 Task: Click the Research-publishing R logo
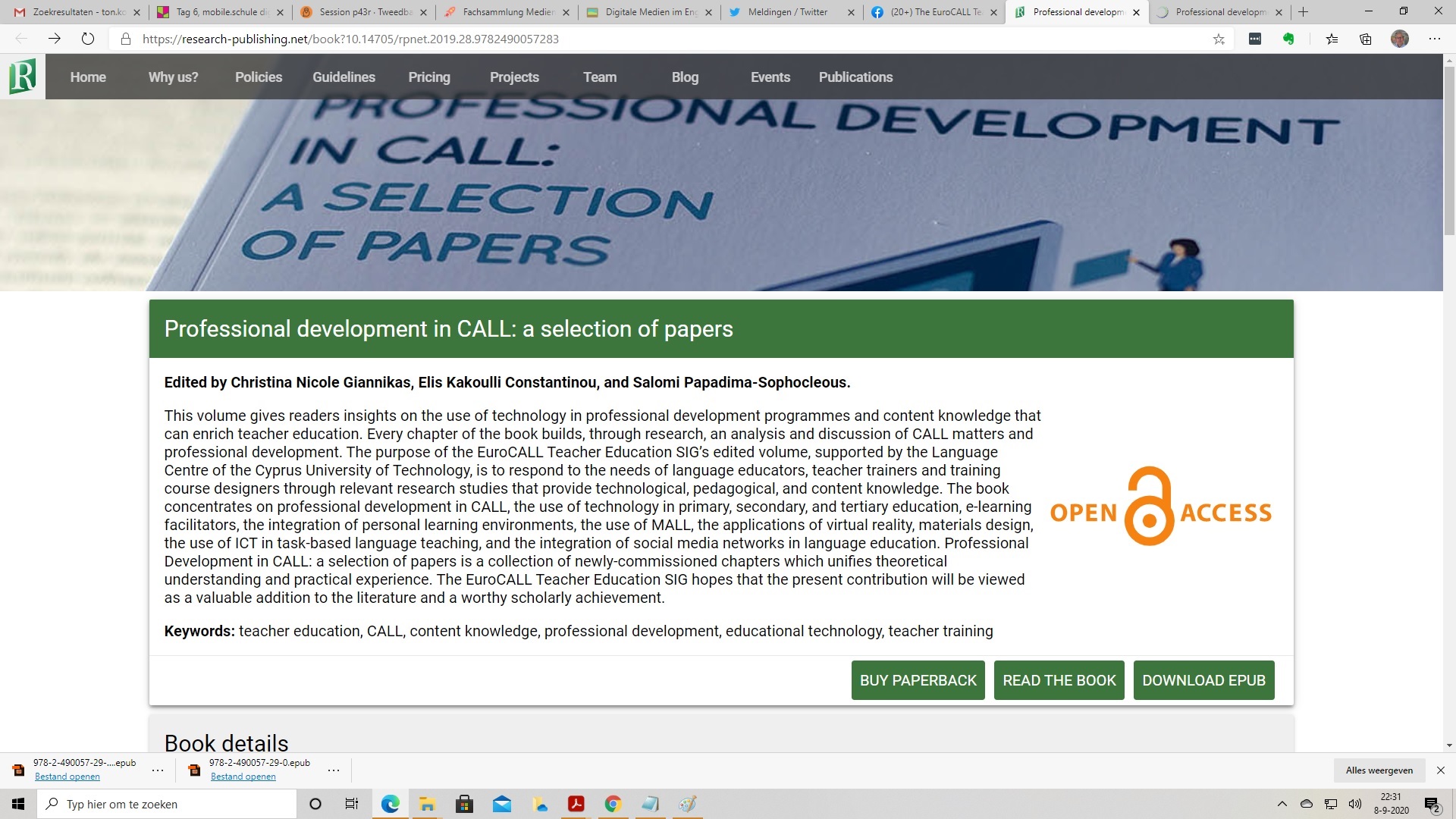[23, 77]
